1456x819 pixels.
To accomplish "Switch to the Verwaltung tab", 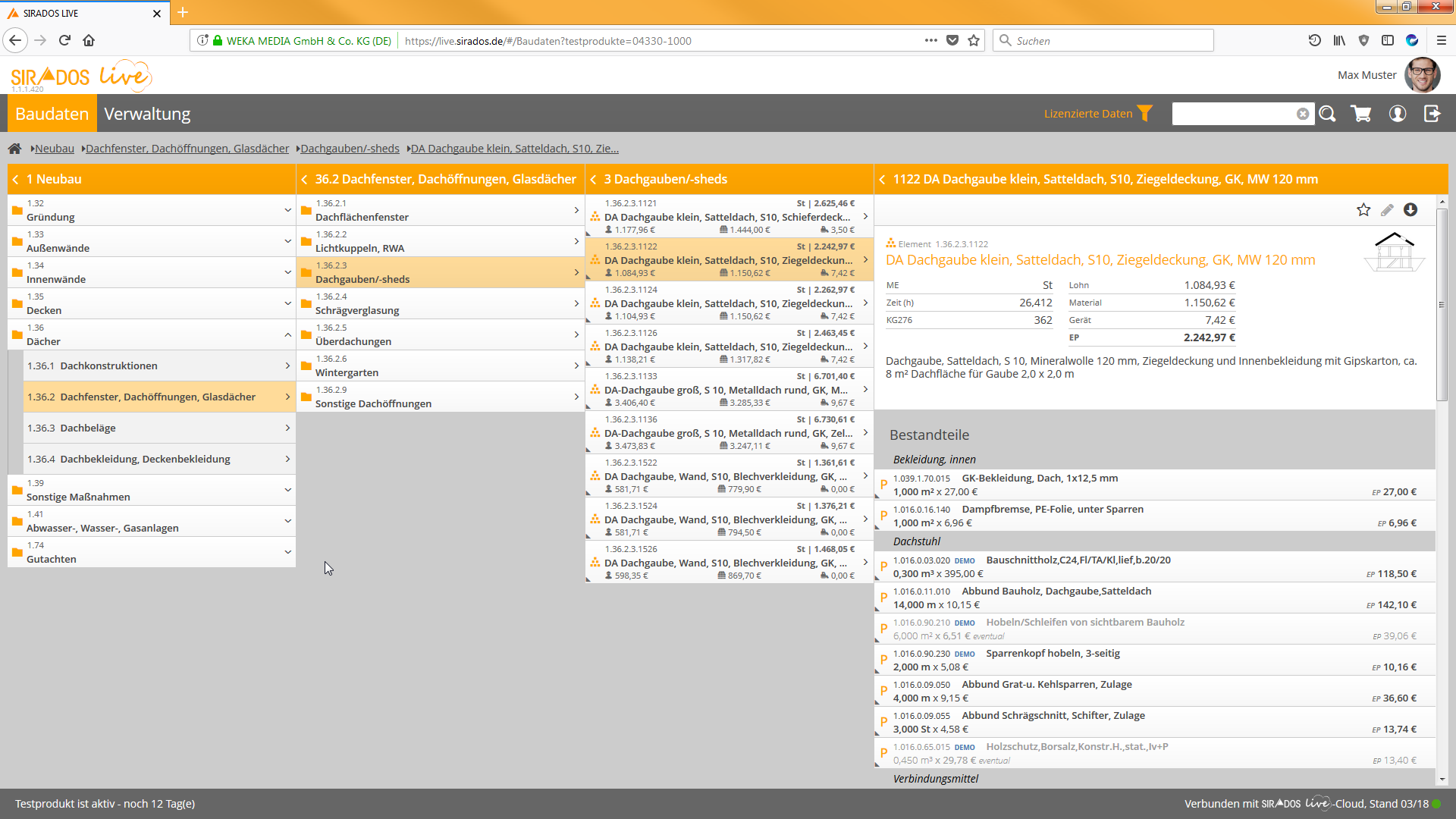I will click(x=147, y=114).
